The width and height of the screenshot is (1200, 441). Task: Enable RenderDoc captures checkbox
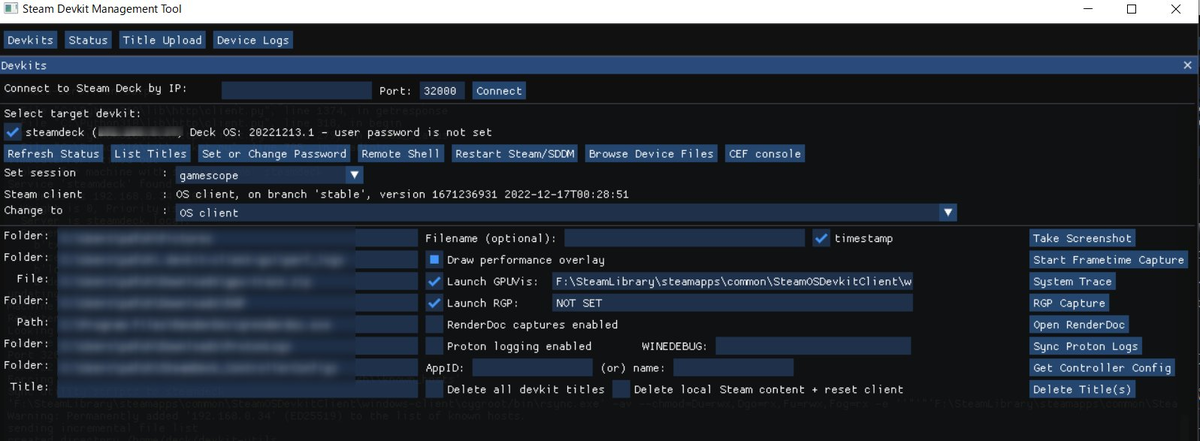[x=434, y=324]
